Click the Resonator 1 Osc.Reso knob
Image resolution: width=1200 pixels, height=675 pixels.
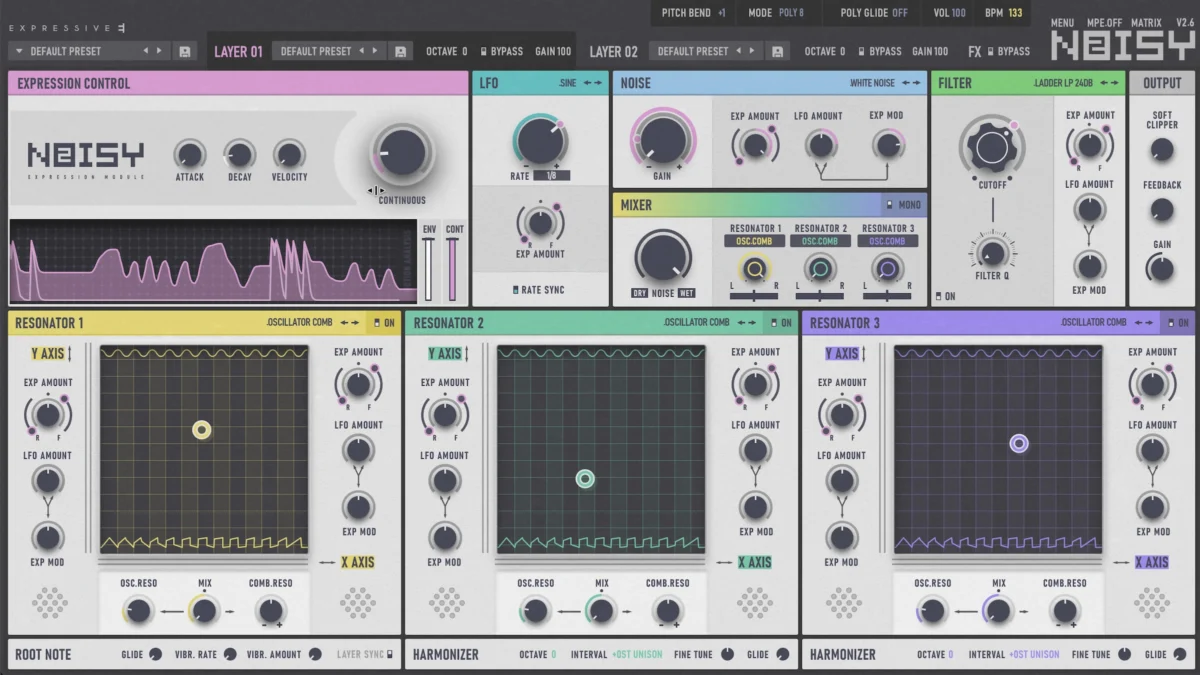tap(138, 610)
